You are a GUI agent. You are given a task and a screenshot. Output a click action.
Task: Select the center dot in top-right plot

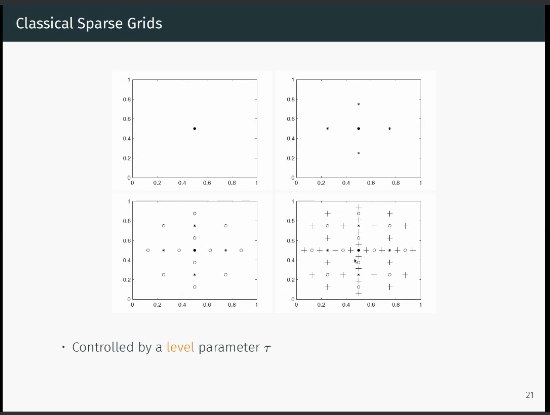[358, 128]
